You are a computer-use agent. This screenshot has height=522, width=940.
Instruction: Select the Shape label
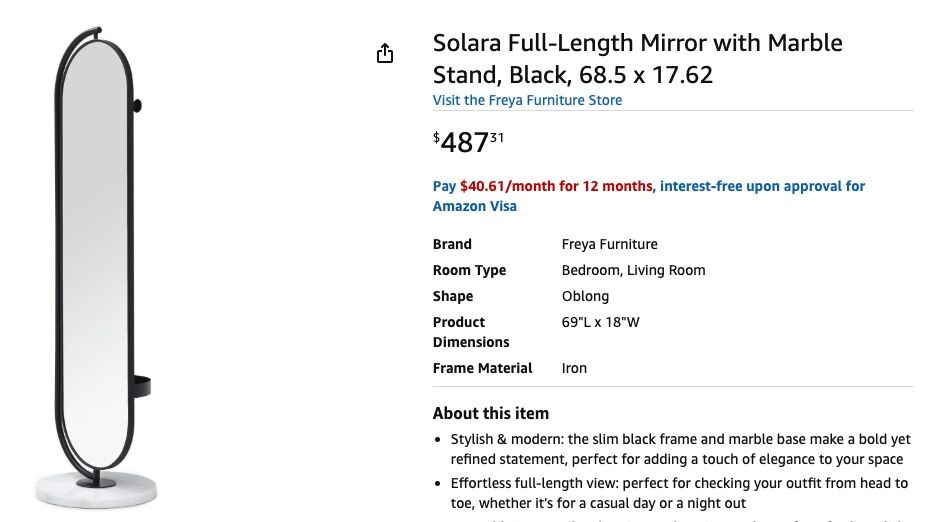tap(453, 296)
